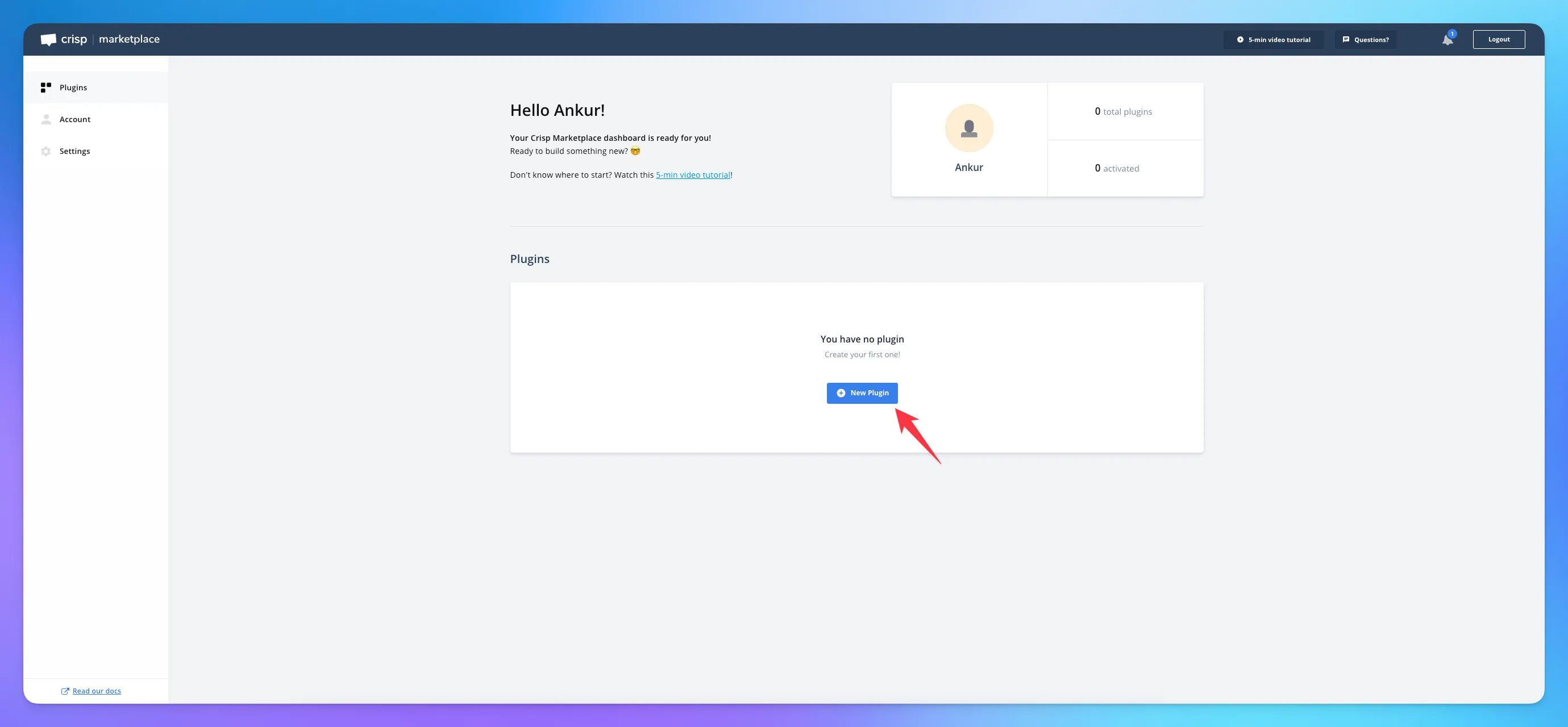This screenshot has width=1568, height=727.
Task: Open the Read our docs link
Action: [x=96, y=691]
